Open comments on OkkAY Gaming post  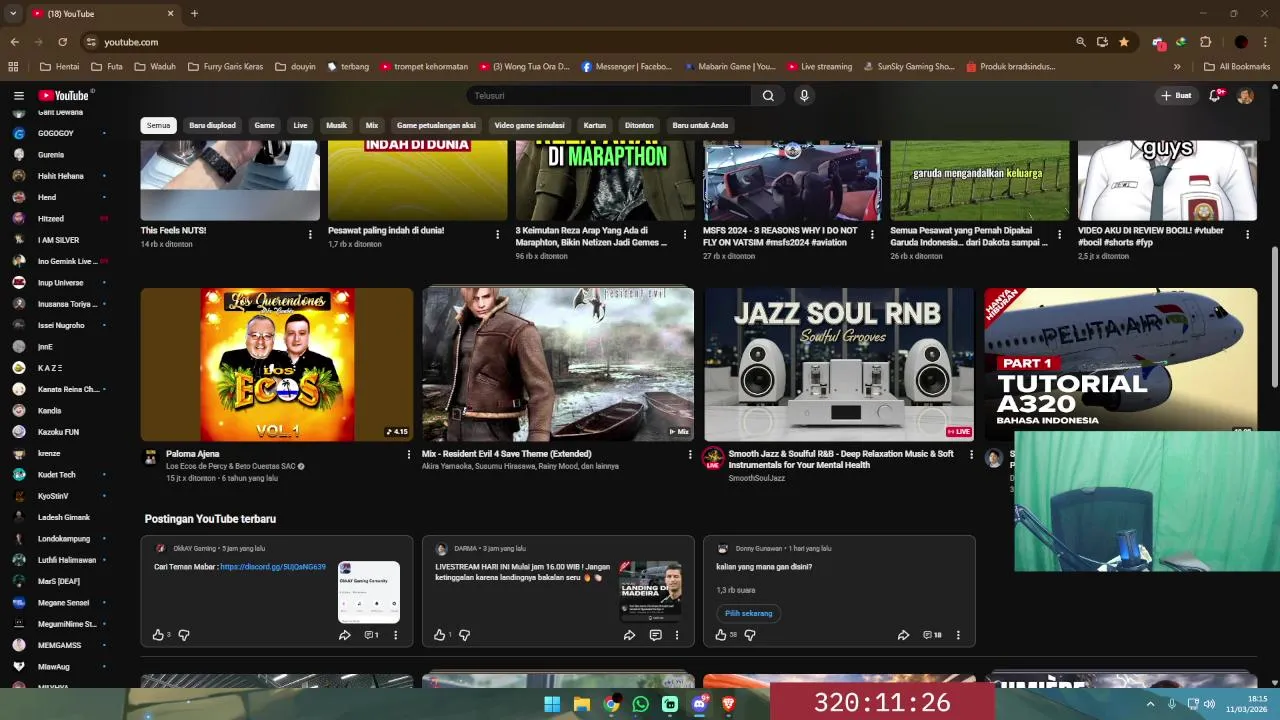(371, 635)
